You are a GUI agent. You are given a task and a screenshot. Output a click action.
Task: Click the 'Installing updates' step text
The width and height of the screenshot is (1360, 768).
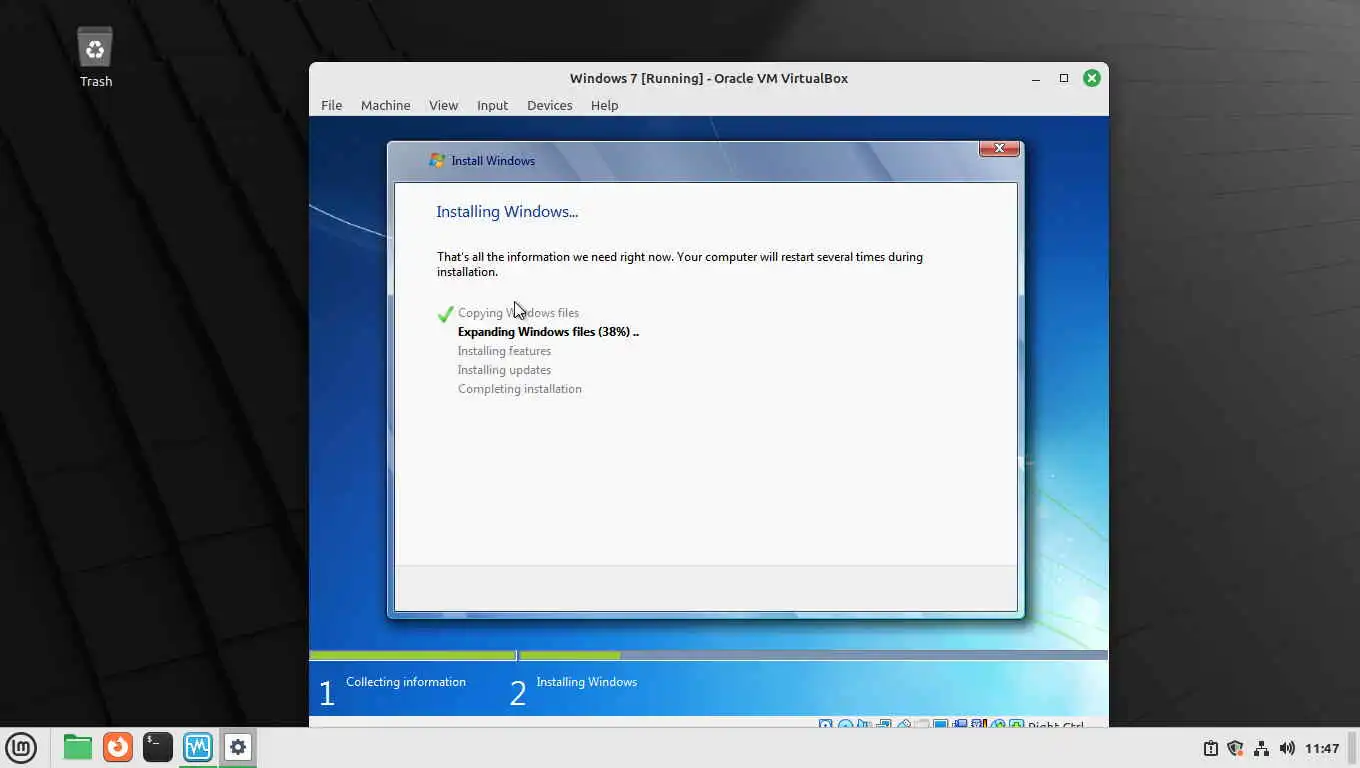(x=504, y=370)
